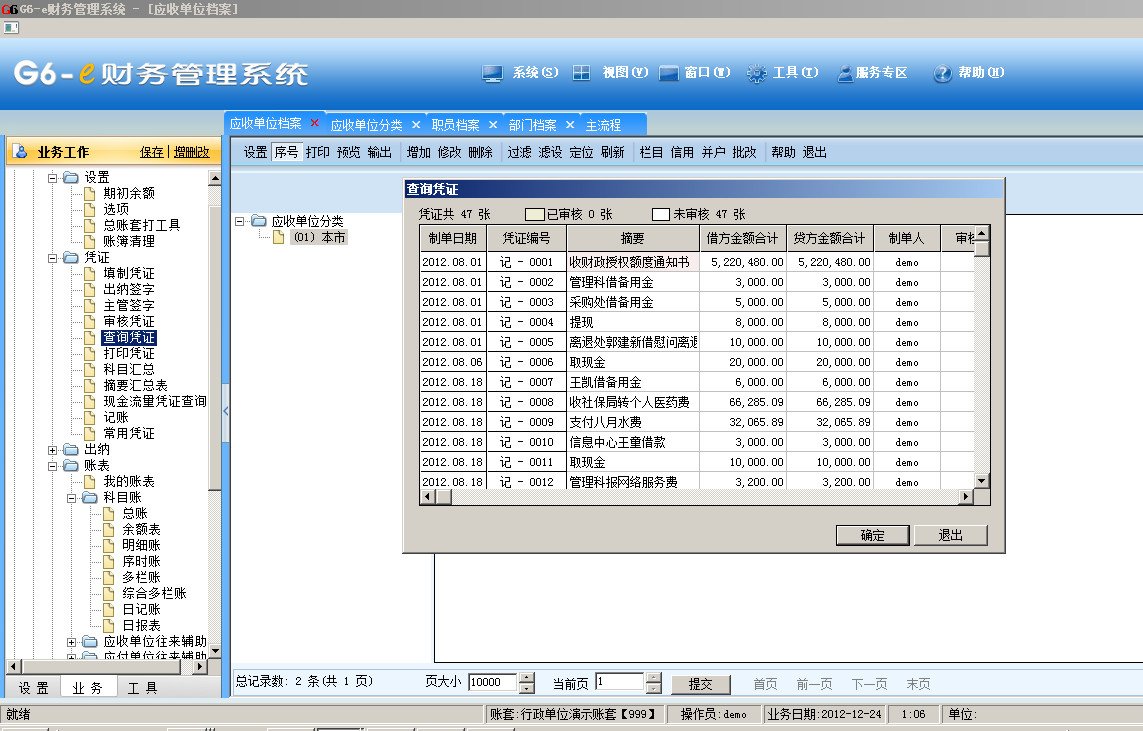Click the 服务专区 person icon
Viewport: 1143px width, 731px height.
coord(845,73)
